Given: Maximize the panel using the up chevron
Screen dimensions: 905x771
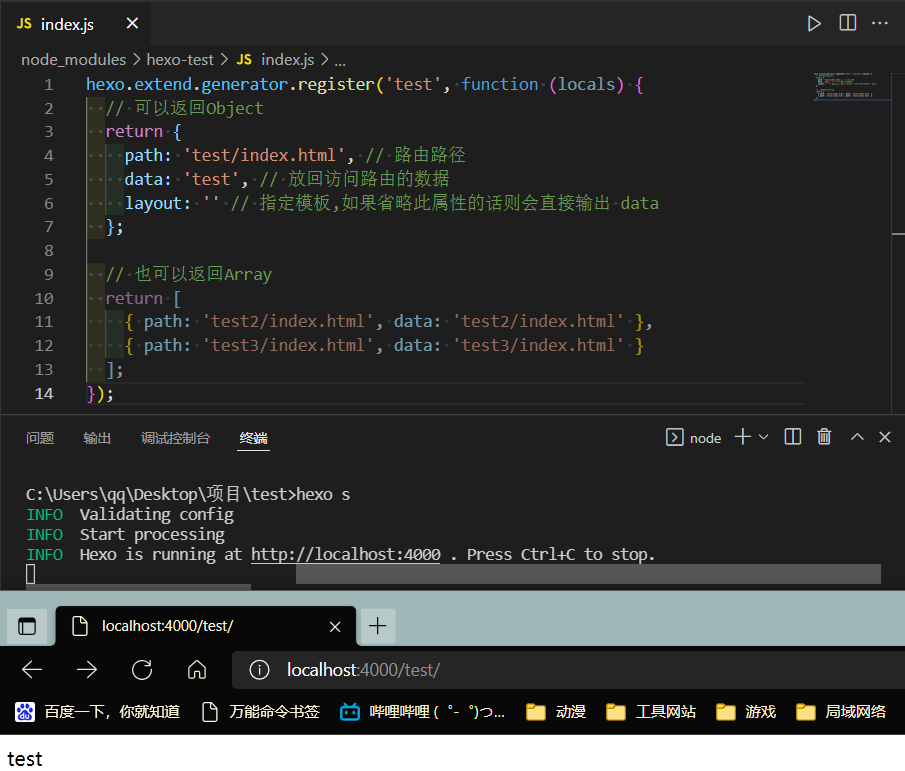Looking at the screenshot, I should [x=857, y=437].
